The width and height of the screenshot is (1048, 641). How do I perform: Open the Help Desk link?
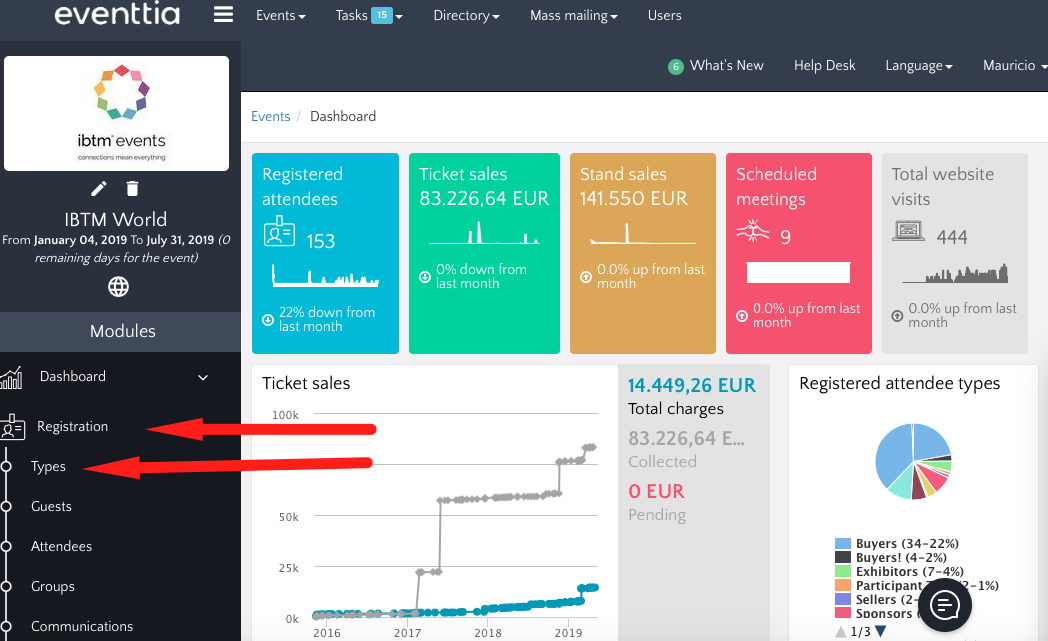pyautogui.click(x=824, y=66)
